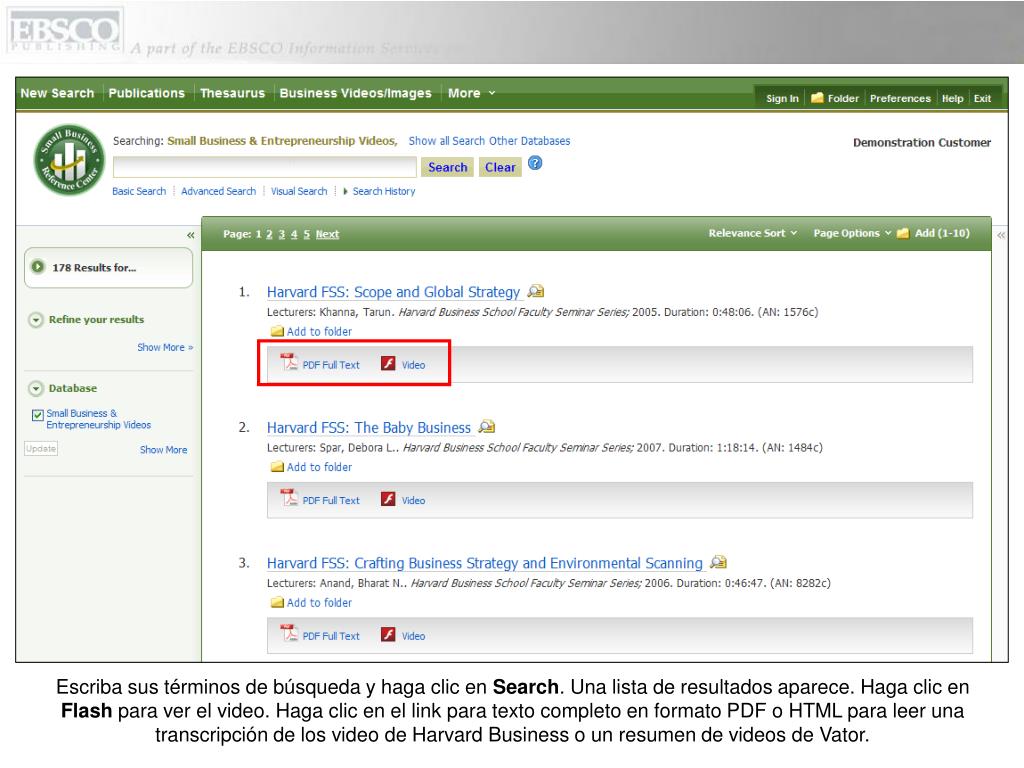Click PDF icon for Scope and Global Strategy
Image resolution: width=1024 pixels, height=768 pixels.
(289, 362)
